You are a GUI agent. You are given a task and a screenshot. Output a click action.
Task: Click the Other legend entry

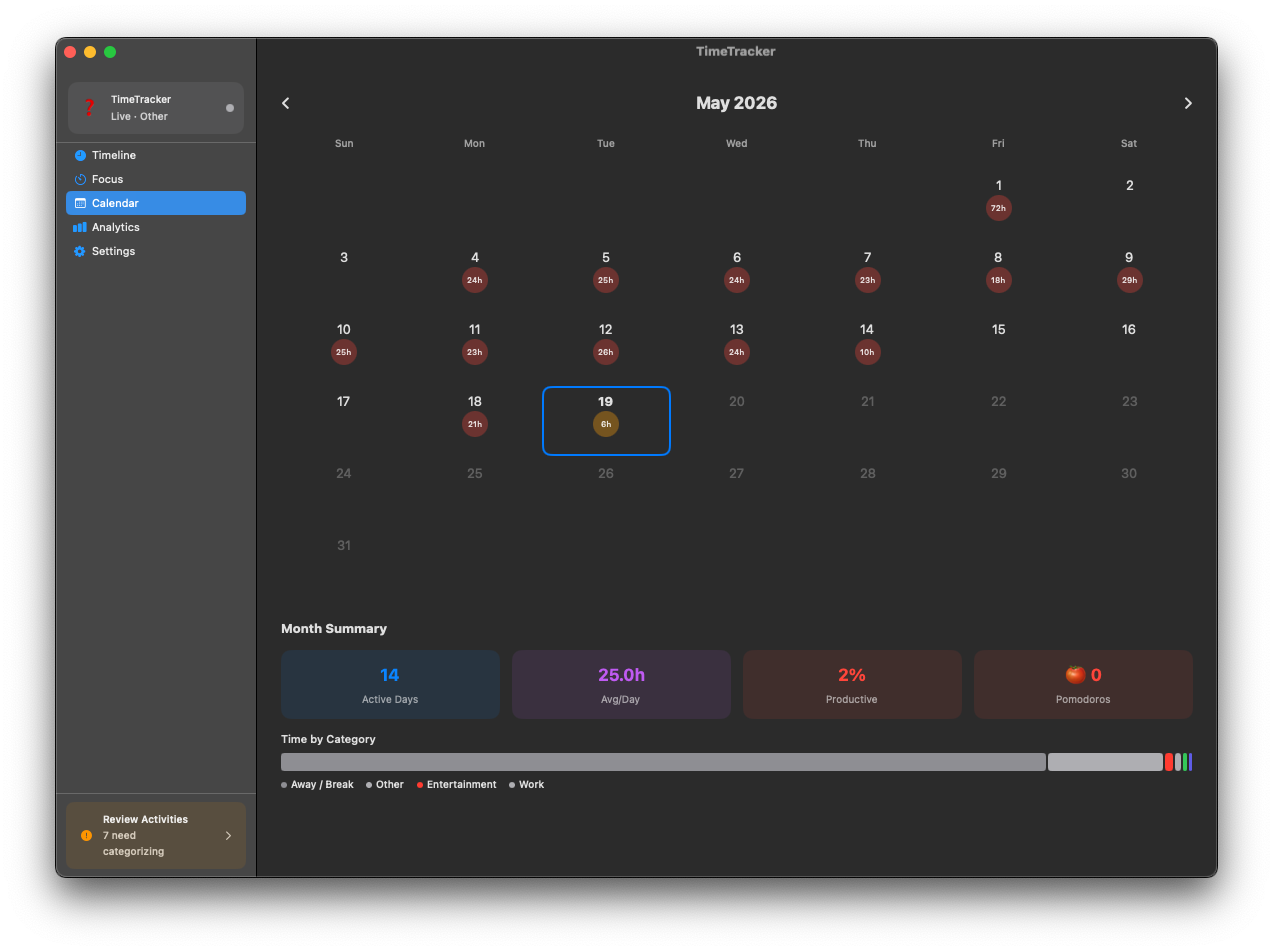pyautogui.click(x=385, y=785)
